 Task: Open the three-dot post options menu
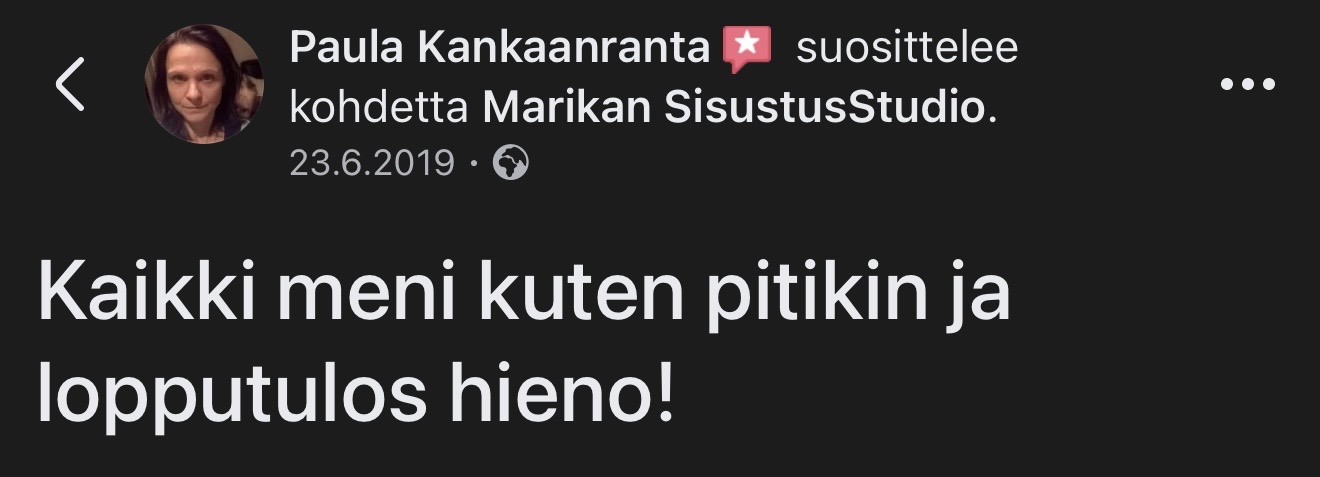[x=1249, y=86]
